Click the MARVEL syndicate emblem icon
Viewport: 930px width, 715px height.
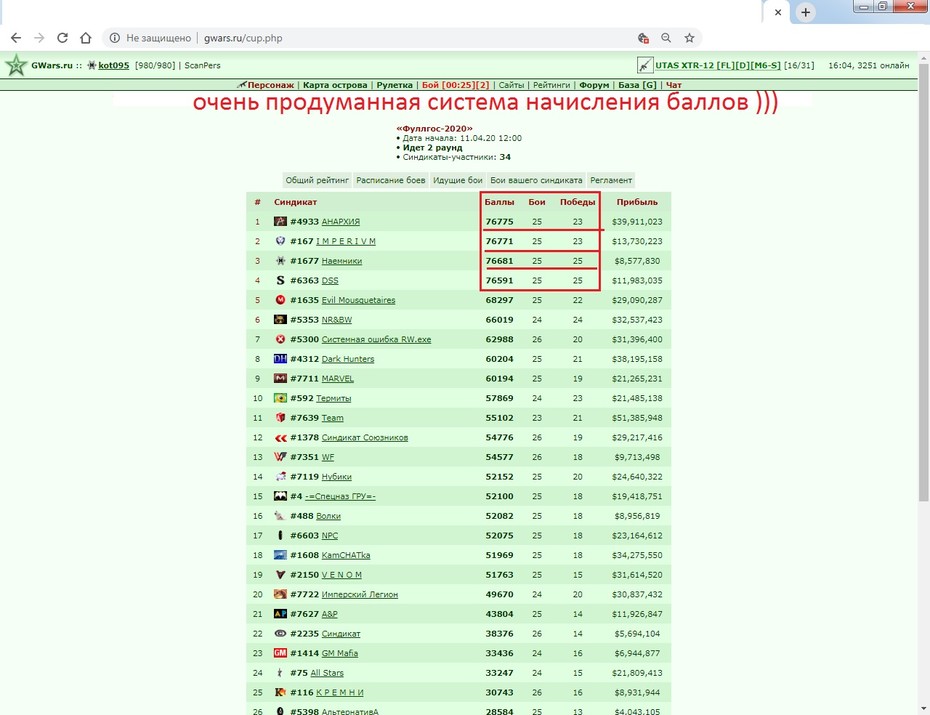pyautogui.click(x=280, y=378)
